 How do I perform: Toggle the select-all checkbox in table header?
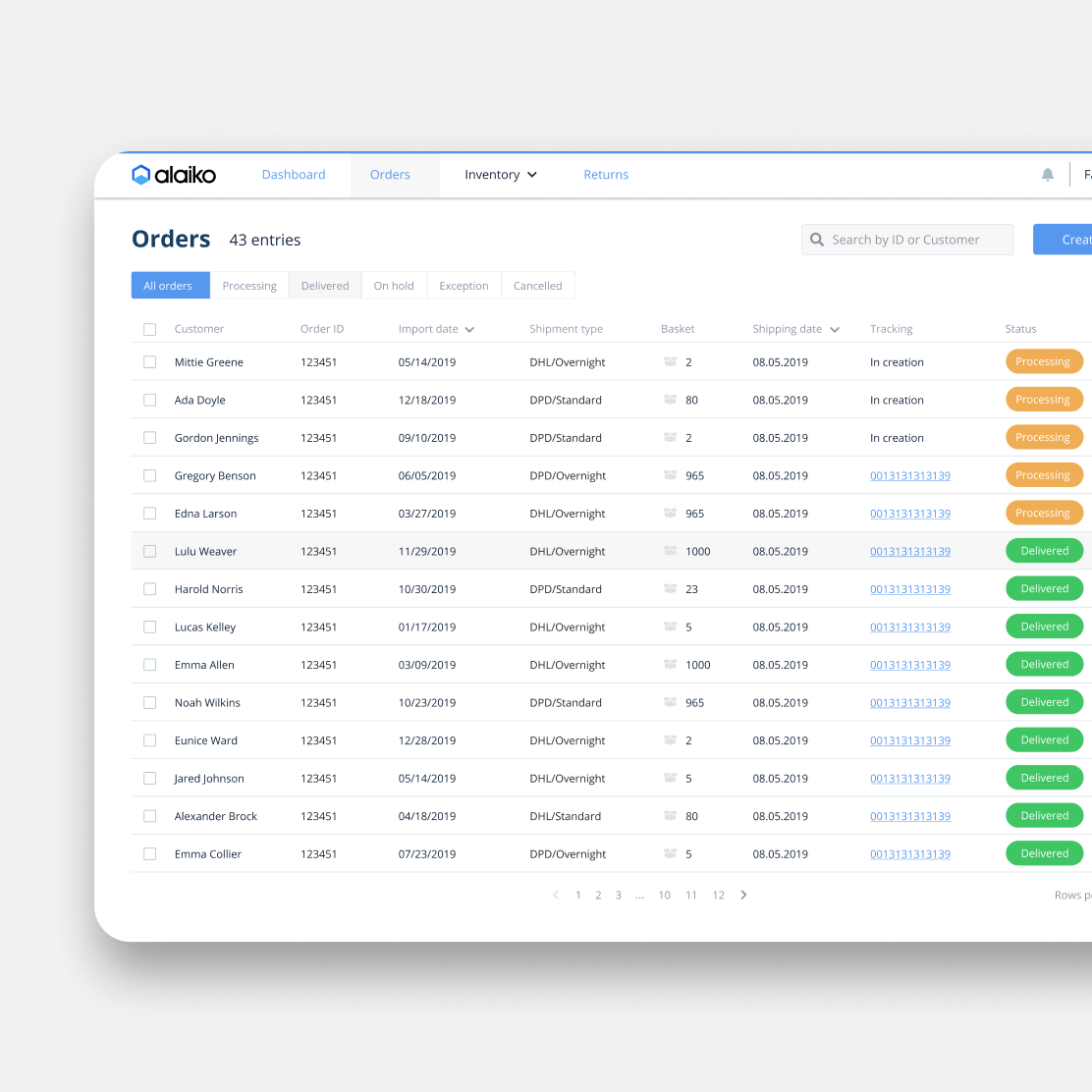click(150, 329)
